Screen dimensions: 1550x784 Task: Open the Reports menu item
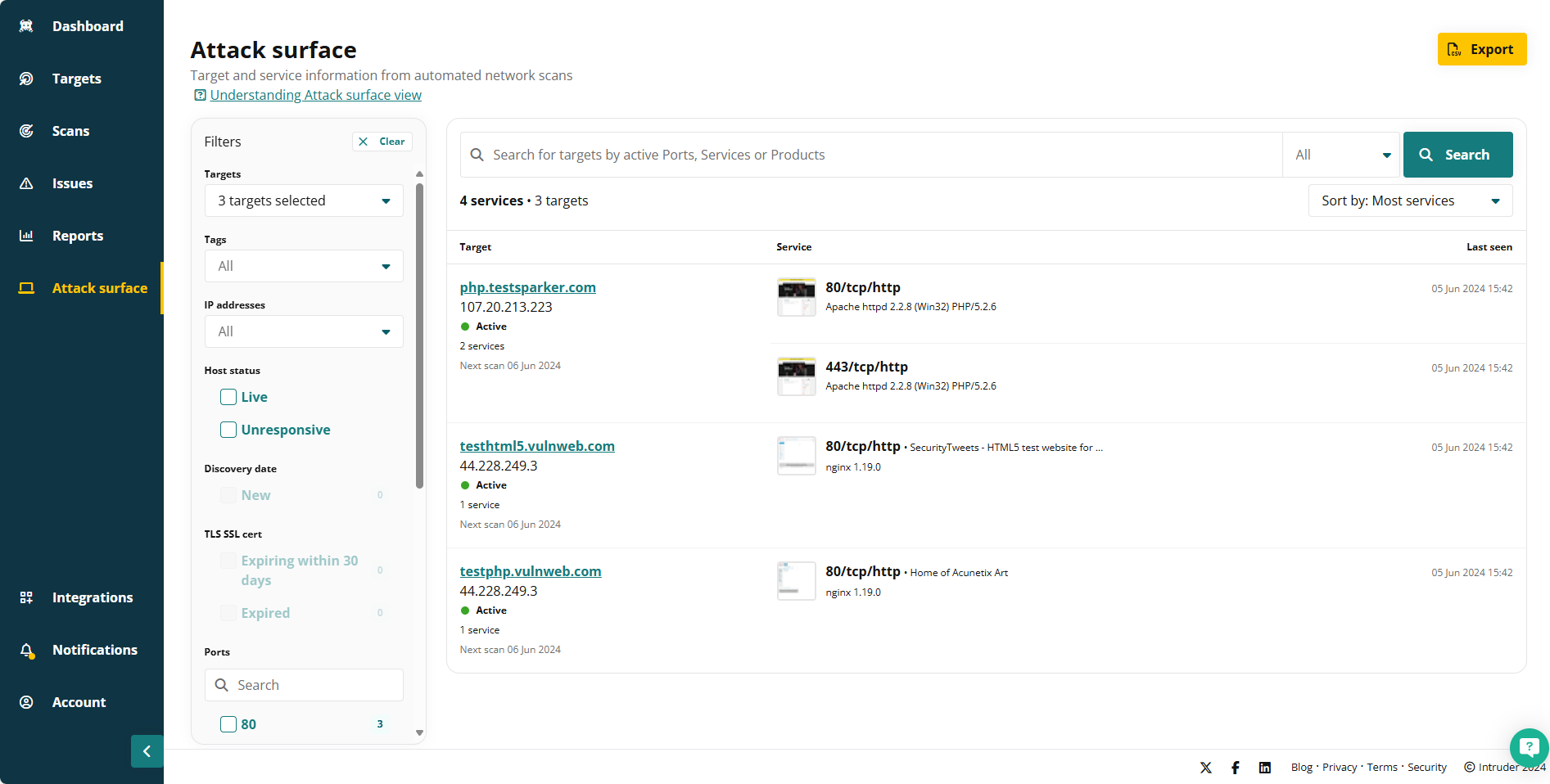click(x=78, y=236)
